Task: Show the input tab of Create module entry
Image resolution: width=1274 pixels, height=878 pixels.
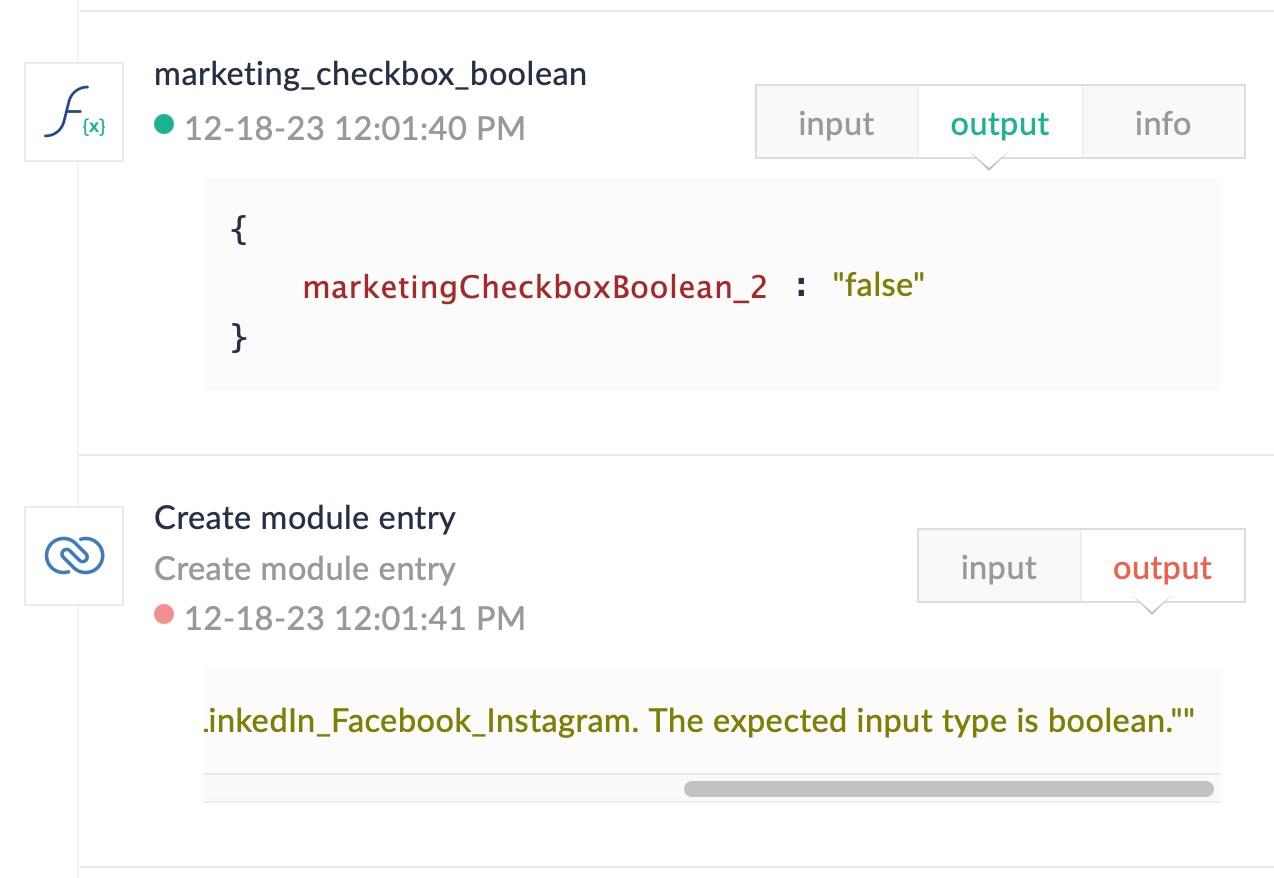Action: 998,567
